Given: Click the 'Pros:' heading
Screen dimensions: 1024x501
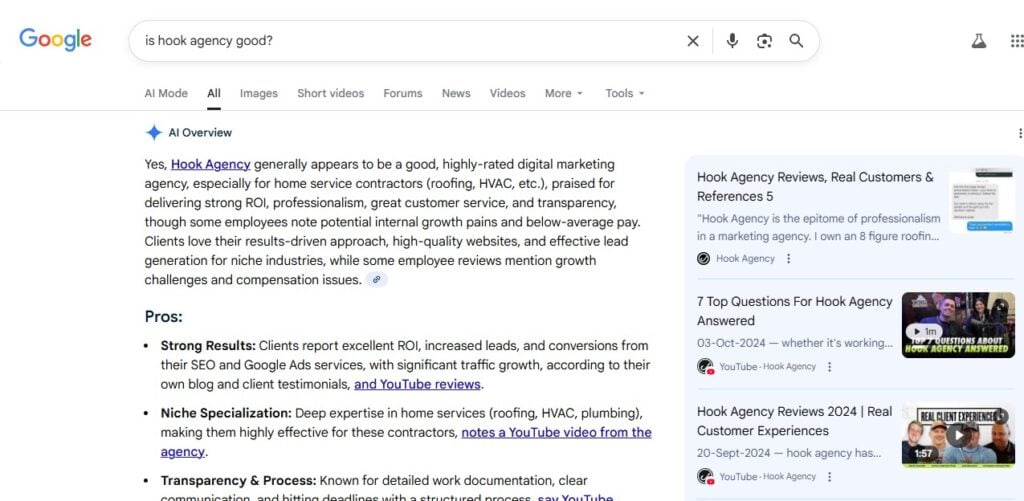Looking at the screenshot, I should click(x=163, y=317).
